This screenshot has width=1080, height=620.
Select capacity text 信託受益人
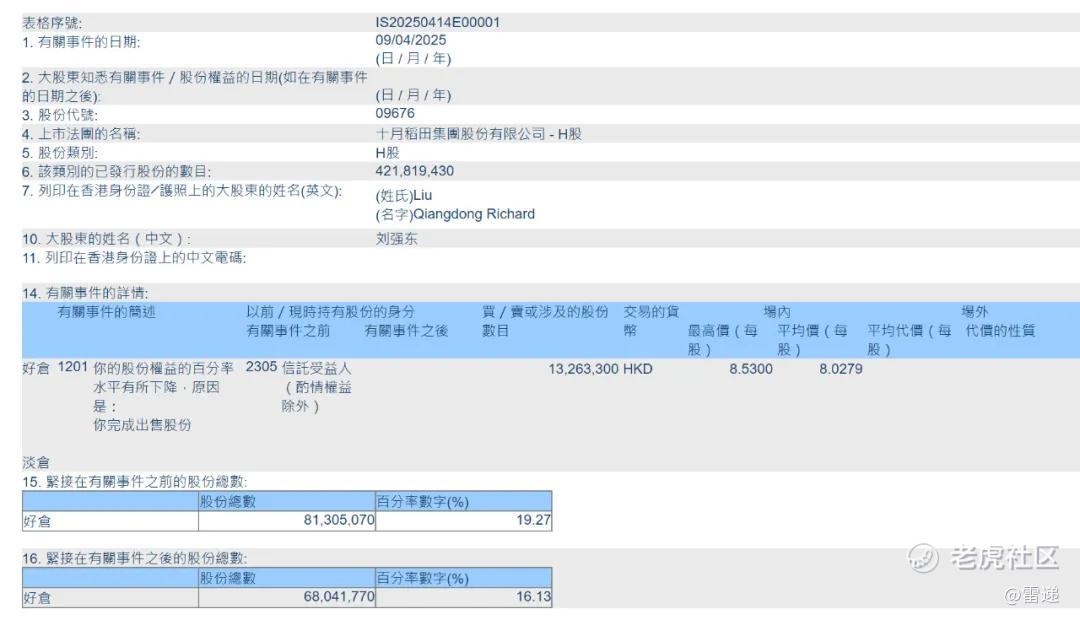[x=316, y=369]
